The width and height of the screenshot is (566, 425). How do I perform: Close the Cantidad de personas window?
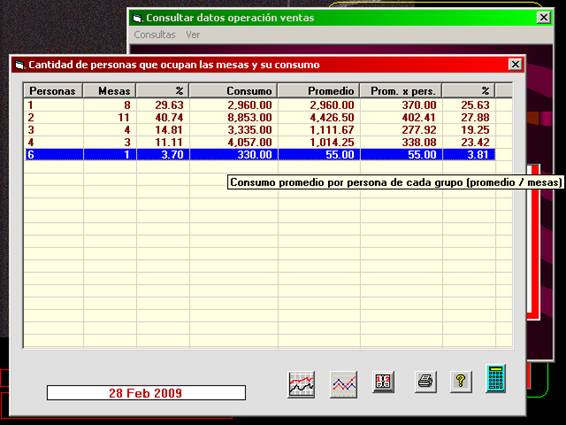click(x=515, y=65)
